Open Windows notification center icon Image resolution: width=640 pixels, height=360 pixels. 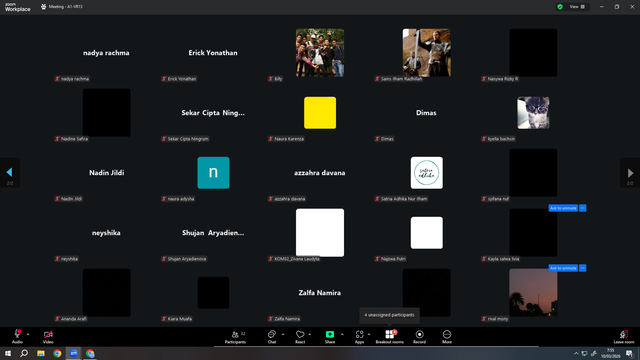point(629,353)
